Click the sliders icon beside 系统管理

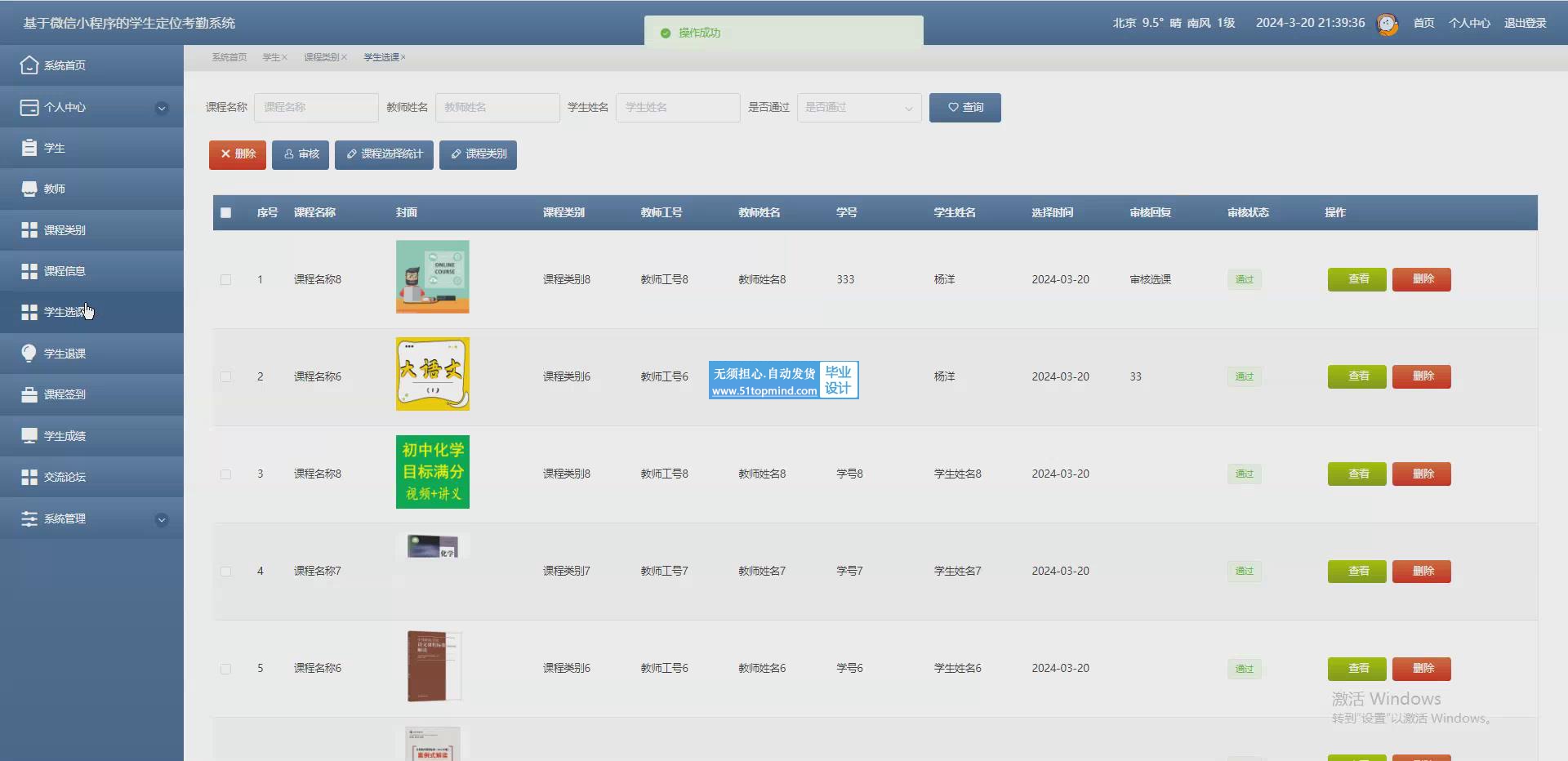coord(29,518)
